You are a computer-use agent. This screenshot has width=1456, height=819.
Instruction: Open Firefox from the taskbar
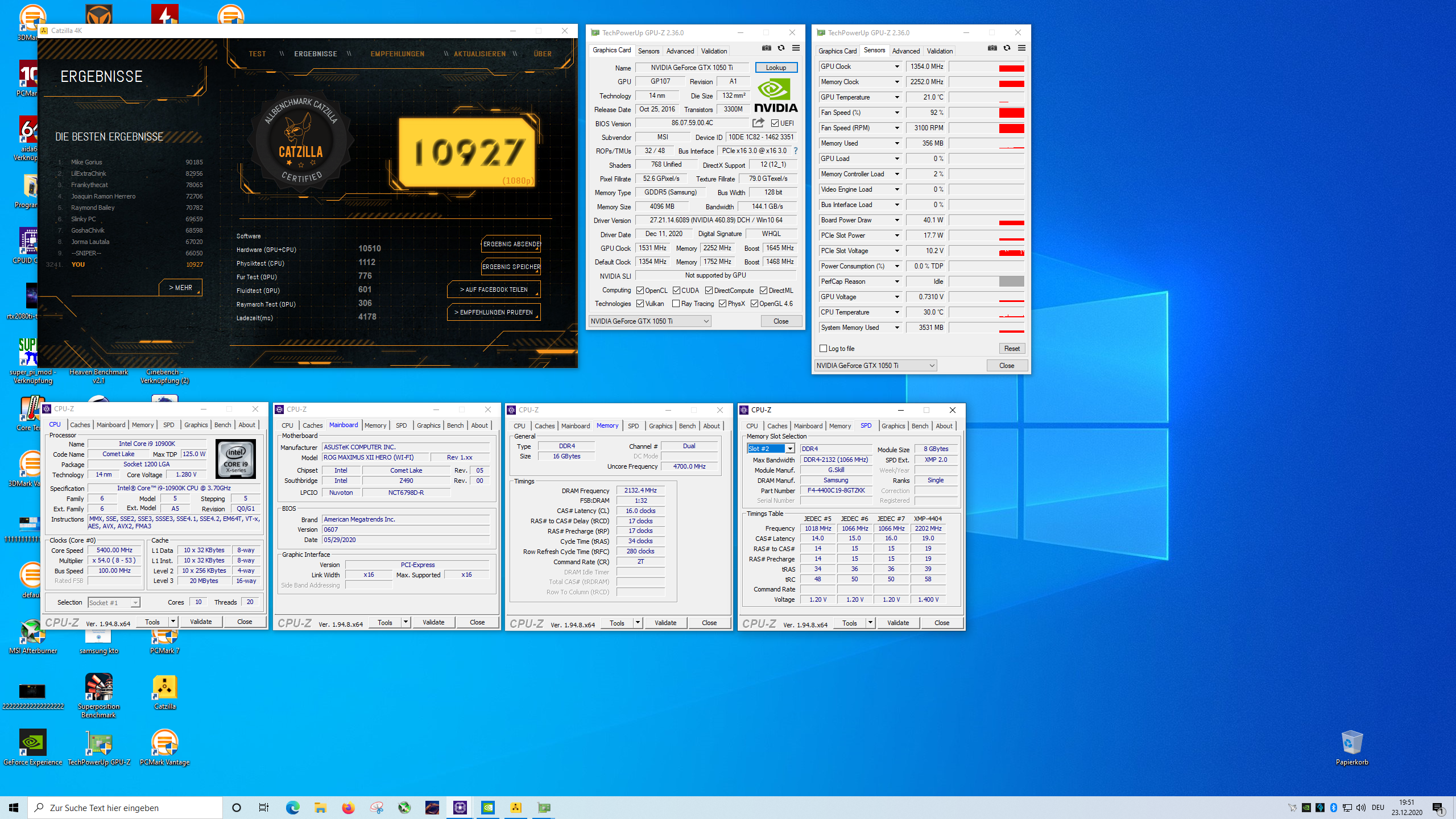click(348, 808)
